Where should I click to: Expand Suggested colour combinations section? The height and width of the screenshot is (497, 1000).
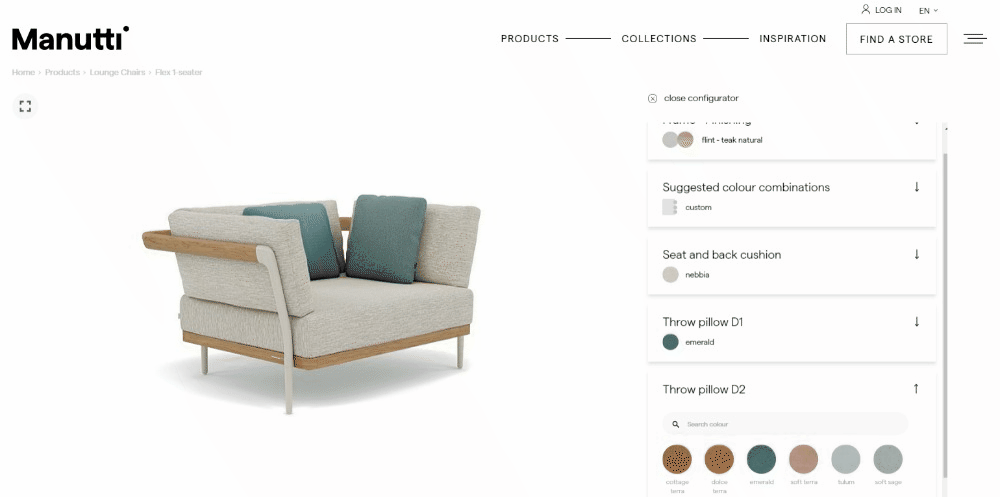(x=916, y=187)
